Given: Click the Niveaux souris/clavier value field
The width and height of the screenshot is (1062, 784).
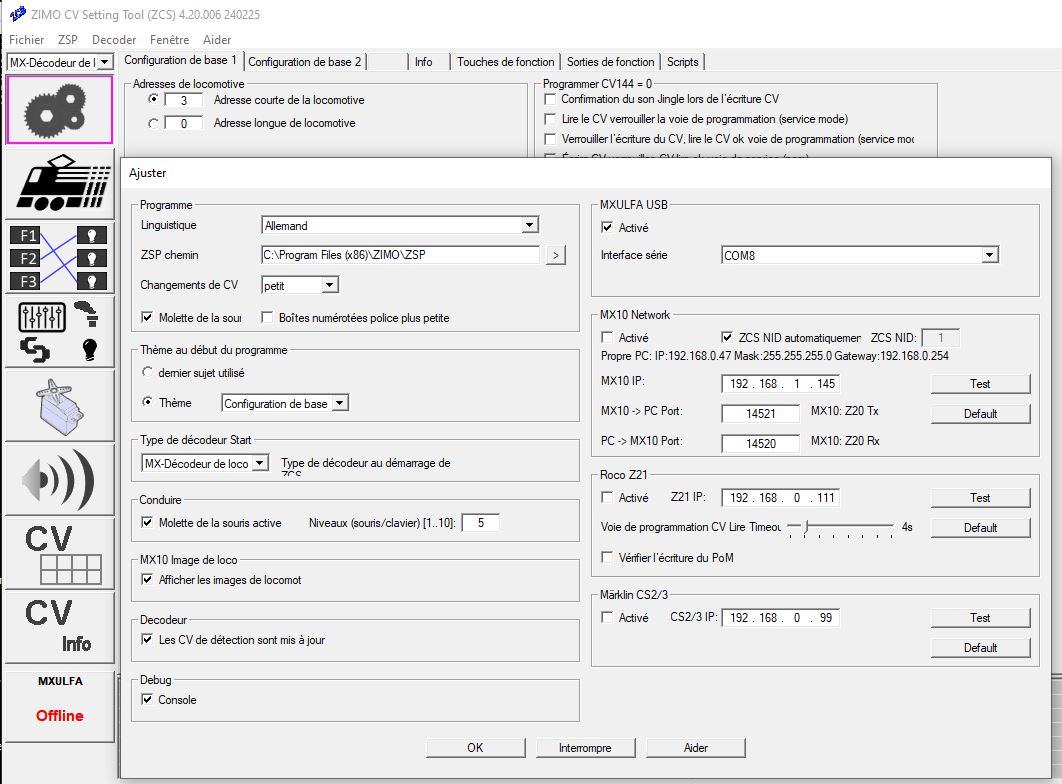Looking at the screenshot, I should (x=481, y=523).
